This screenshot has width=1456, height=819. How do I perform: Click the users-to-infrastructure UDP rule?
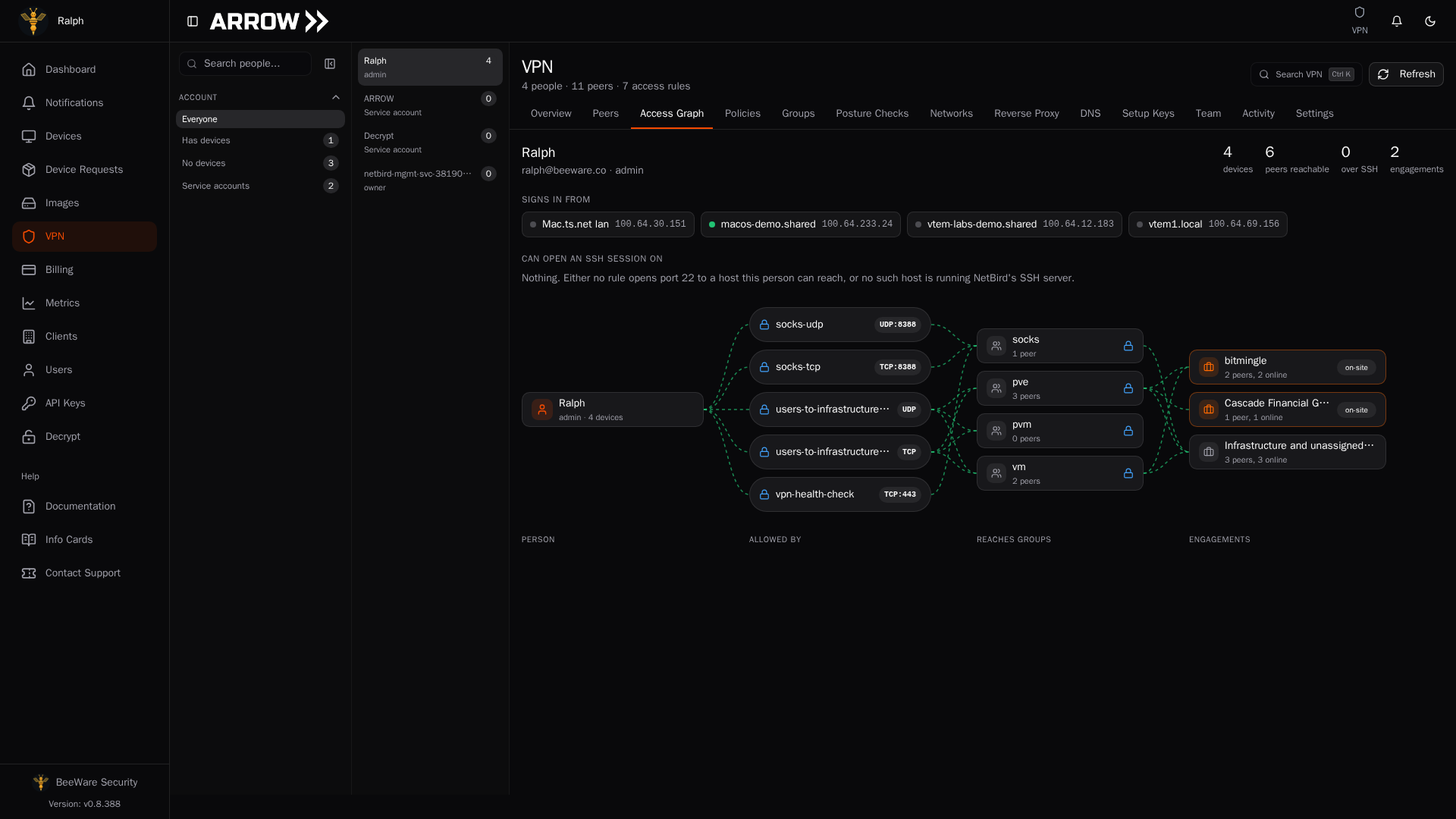pyautogui.click(x=839, y=409)
